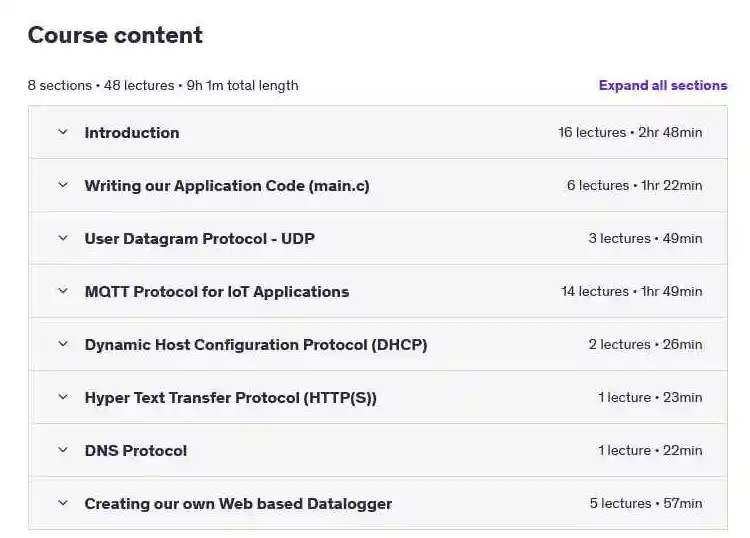This screenshot has height=538, width=750.
Task: Click the 16 lectures • 2hr 48min label
Action: tap(630, 132)
